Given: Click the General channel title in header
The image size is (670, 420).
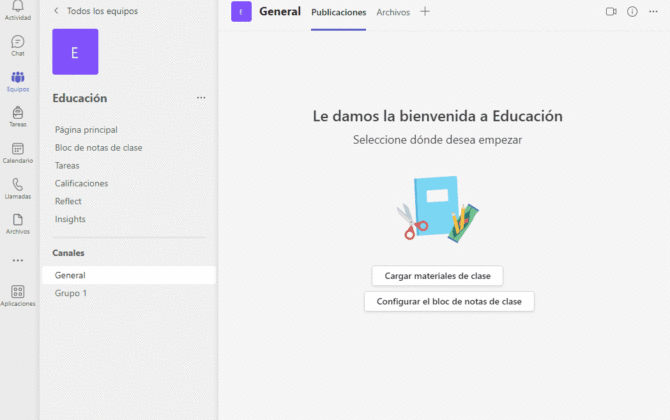Looking at the screenshot, I should point(280,12).
